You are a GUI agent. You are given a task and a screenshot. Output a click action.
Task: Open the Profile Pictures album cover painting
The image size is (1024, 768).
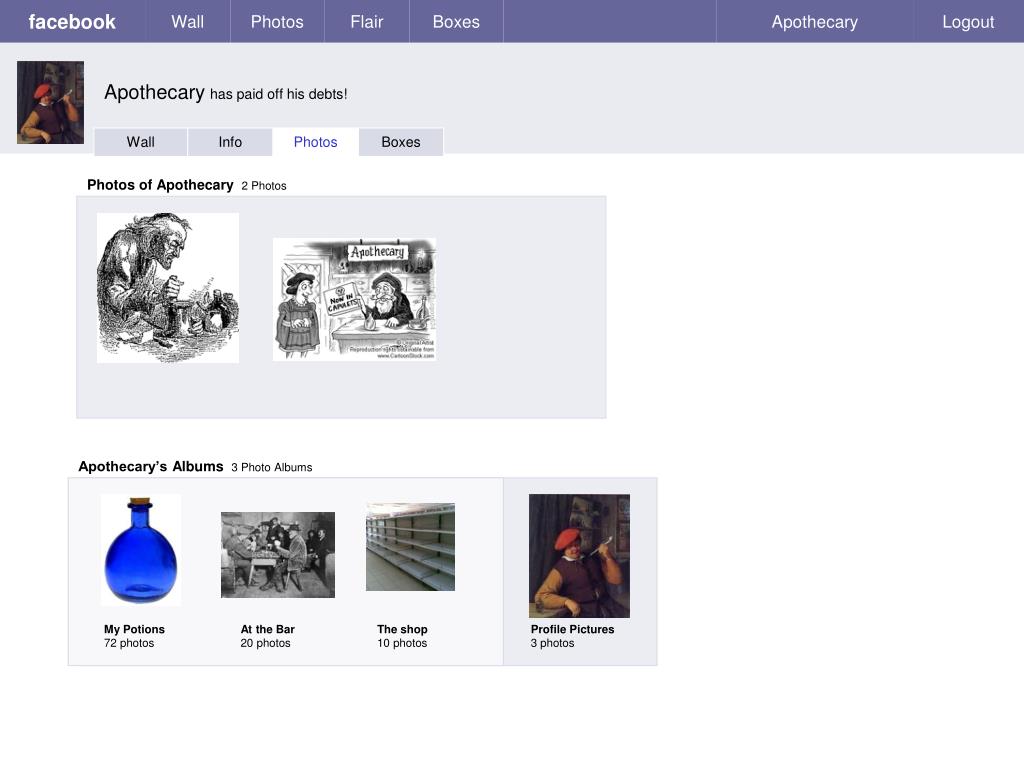(x=579, y=556)
